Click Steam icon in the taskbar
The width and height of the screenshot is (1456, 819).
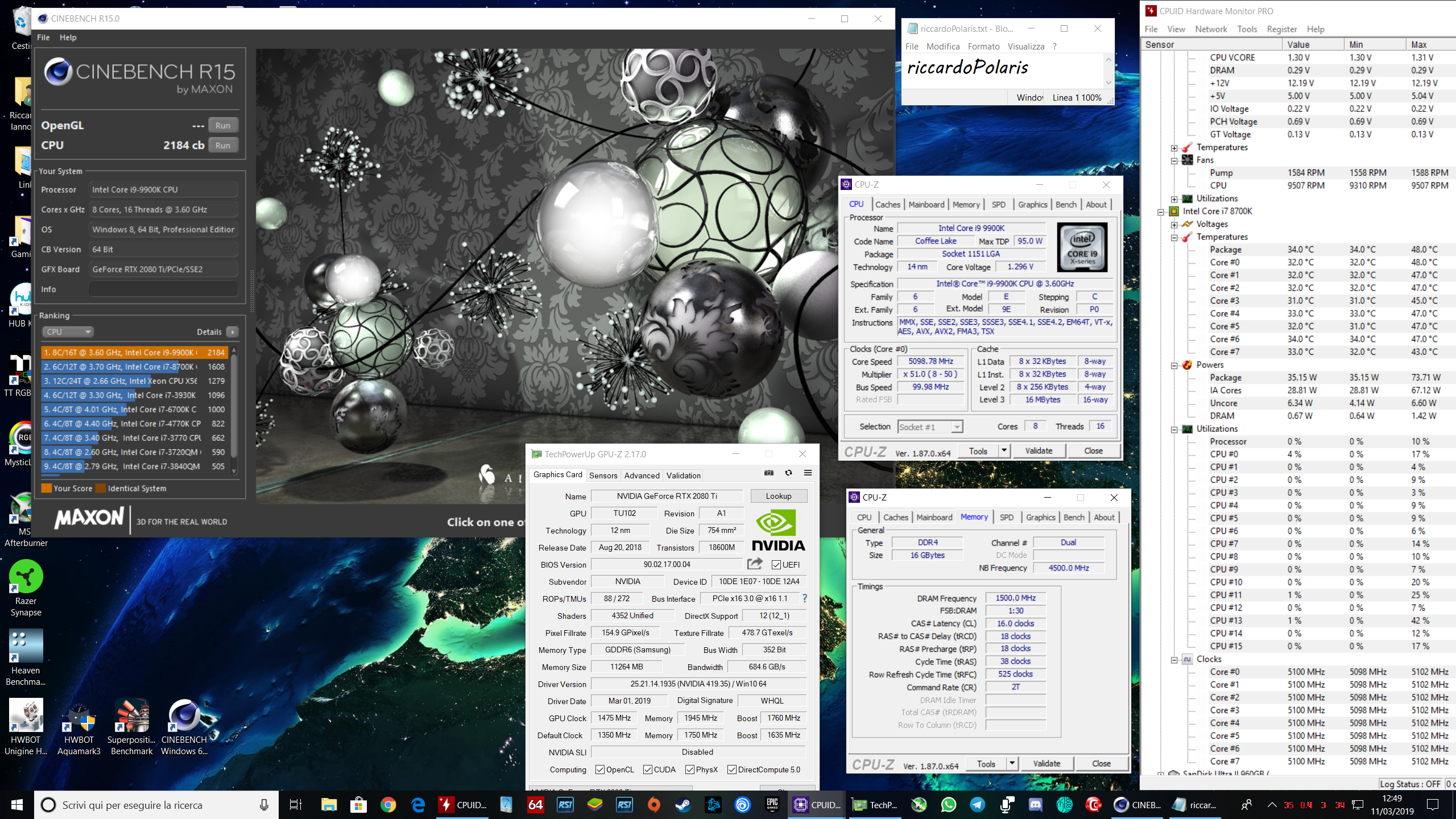(684, 805)
